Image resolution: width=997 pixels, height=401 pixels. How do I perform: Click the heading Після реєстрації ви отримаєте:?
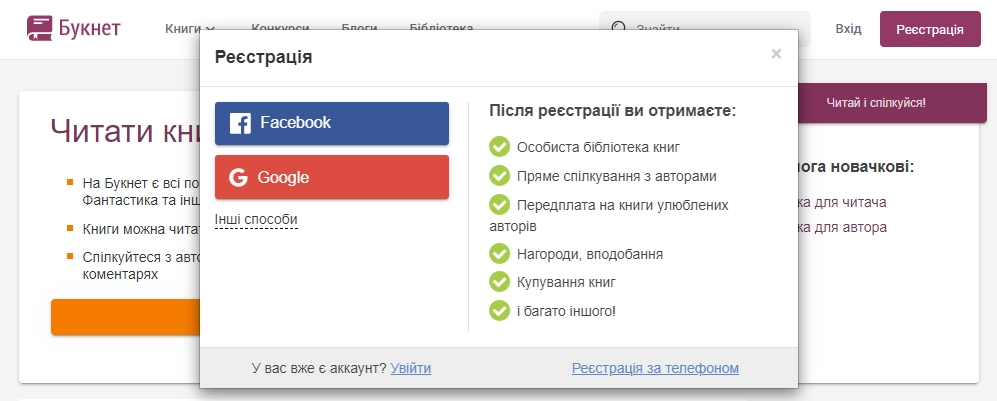click(612, 111)
